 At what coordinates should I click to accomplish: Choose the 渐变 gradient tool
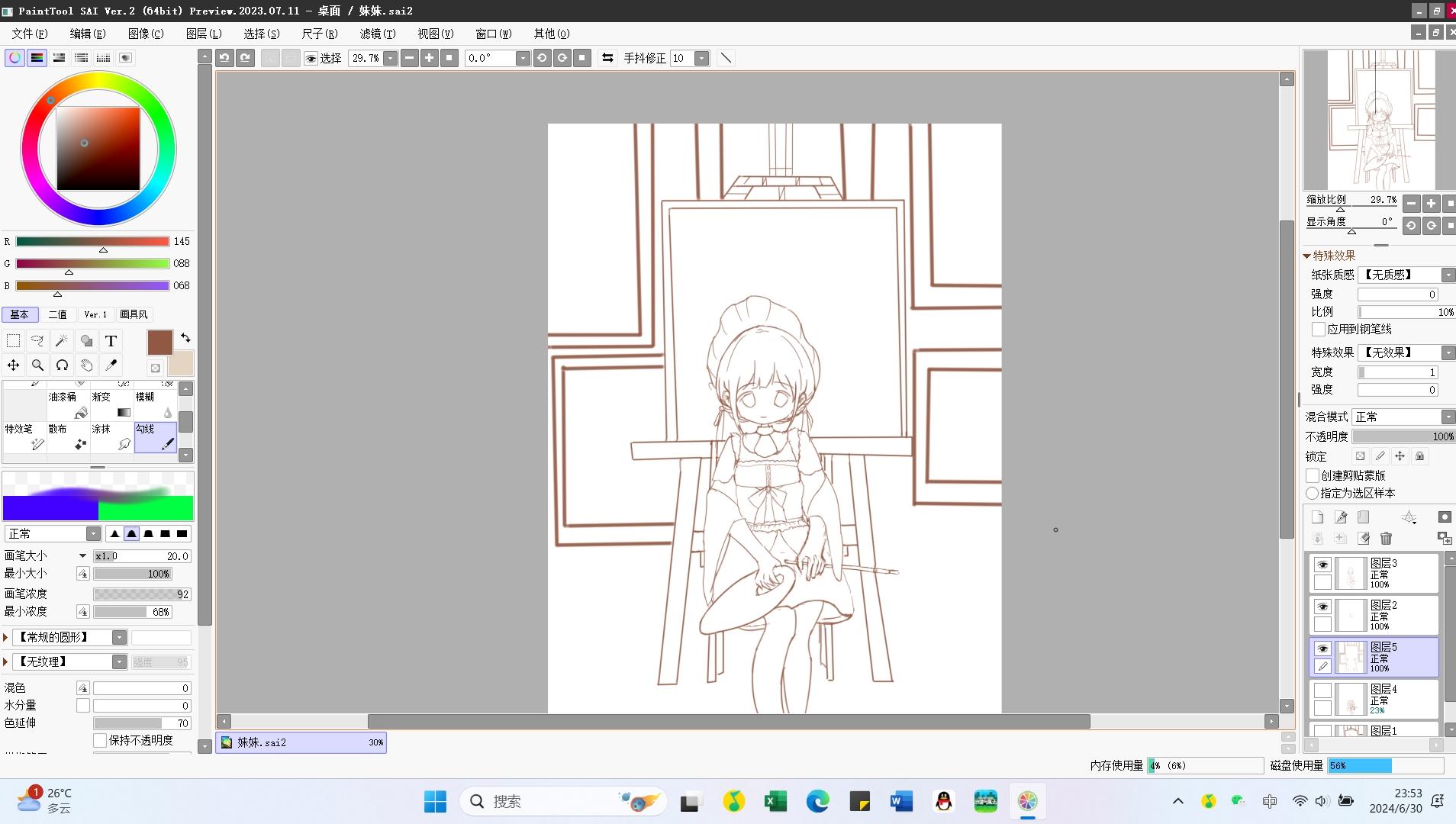click(x=112, y=405)
